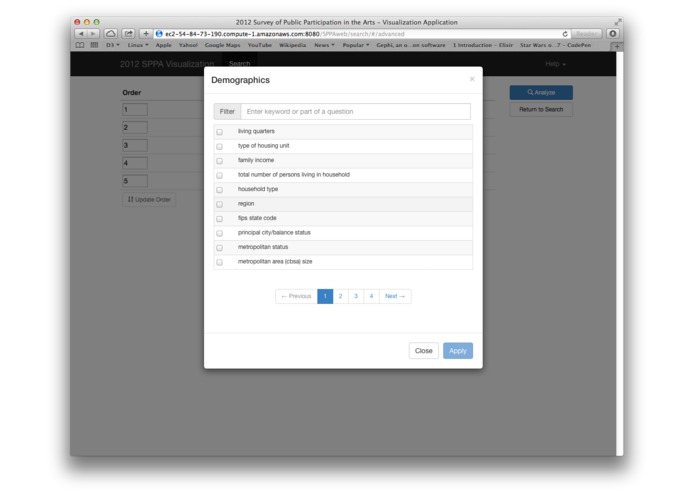This screenshot has width=695, height=494.
Task: Click the plus add-bookmark button
Action: click(146, 34)
